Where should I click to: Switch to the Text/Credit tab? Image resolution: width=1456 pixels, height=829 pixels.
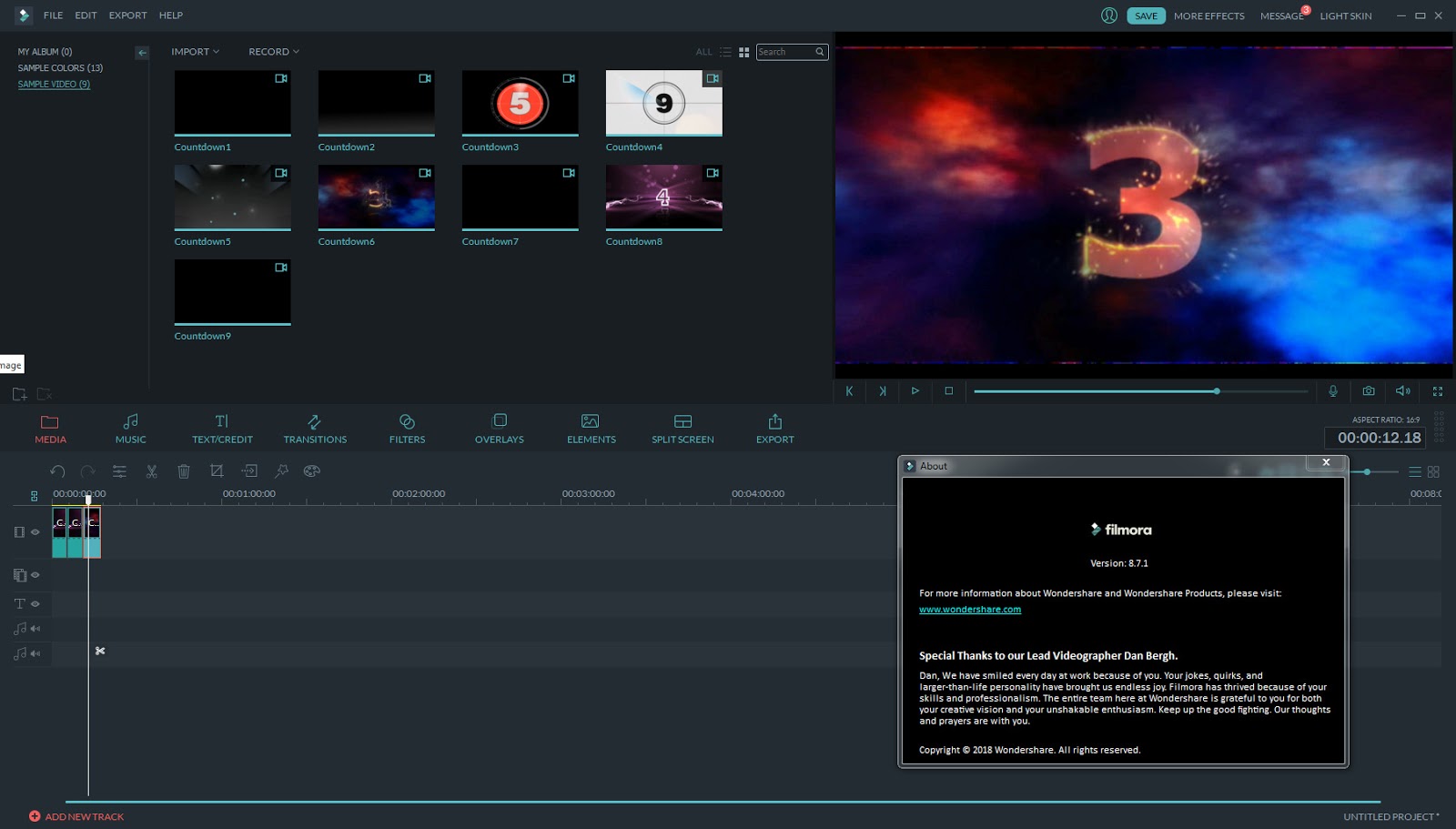coord(222,429)
